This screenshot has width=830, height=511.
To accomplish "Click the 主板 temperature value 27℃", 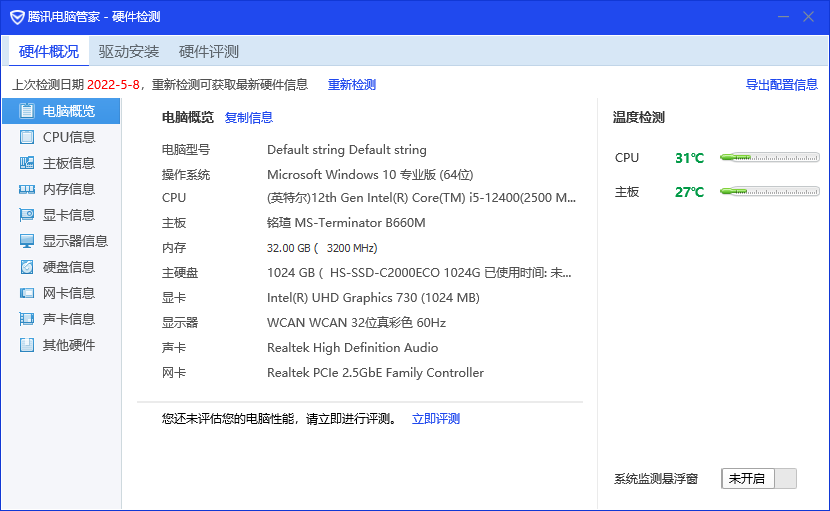I will coord(689,192).
